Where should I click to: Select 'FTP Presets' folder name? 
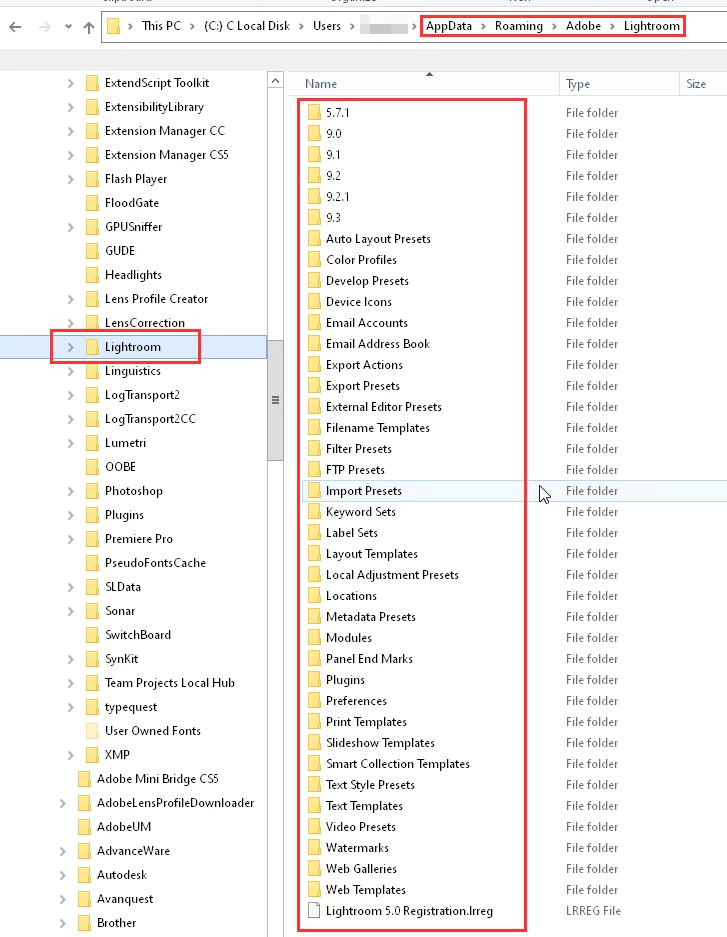click(355, 470)
